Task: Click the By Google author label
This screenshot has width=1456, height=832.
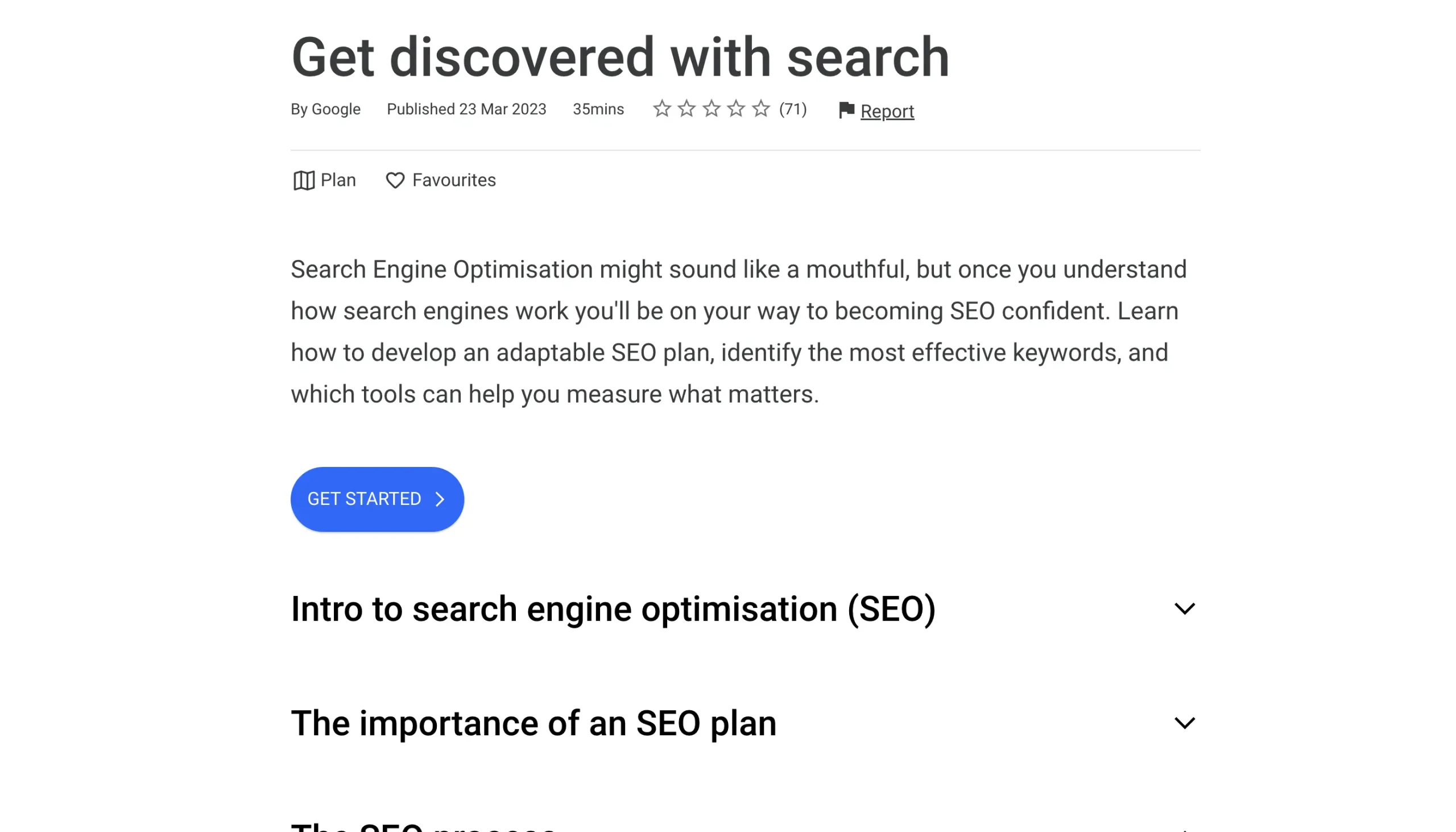Action: tap(325, 109)
